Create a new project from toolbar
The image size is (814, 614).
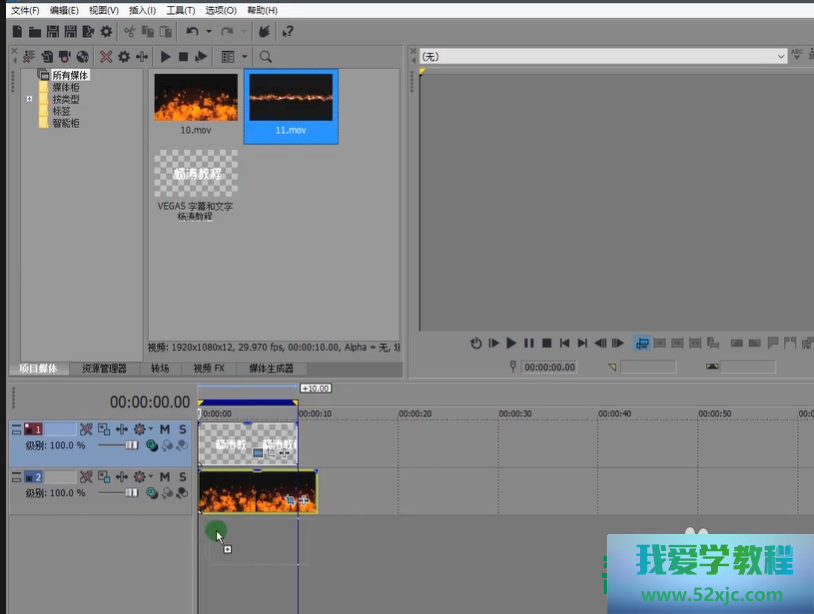[x=17, y=32]
